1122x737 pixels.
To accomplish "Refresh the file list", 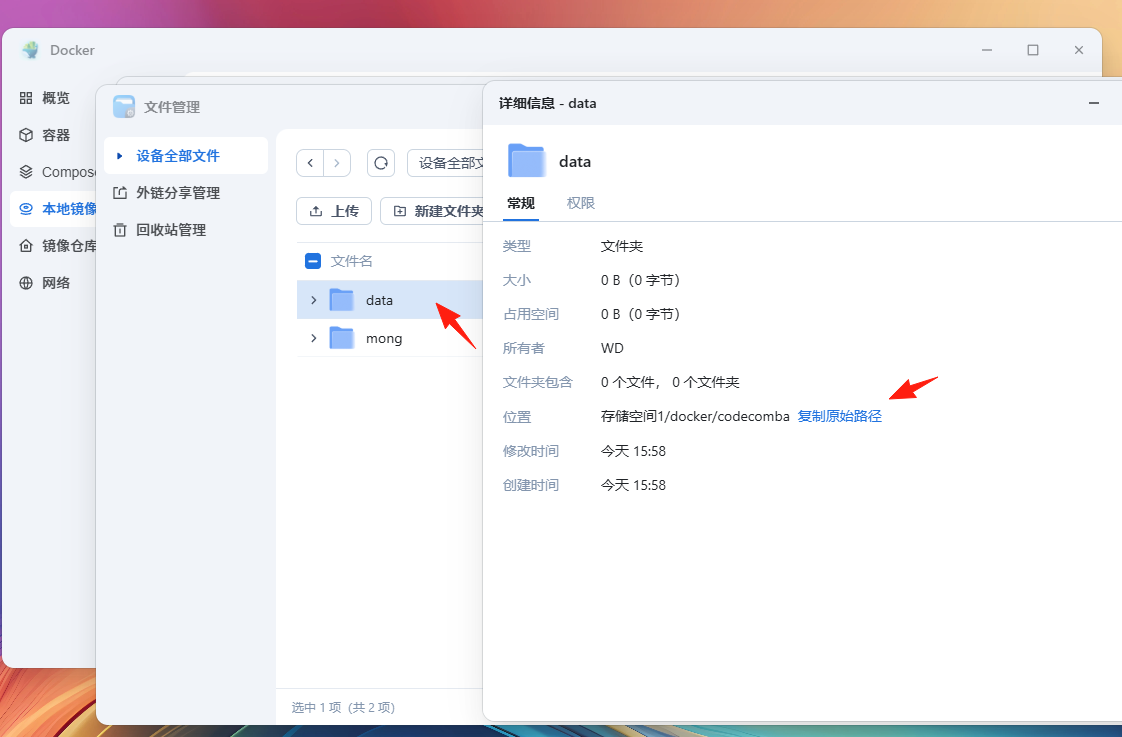I will [381, 163].
